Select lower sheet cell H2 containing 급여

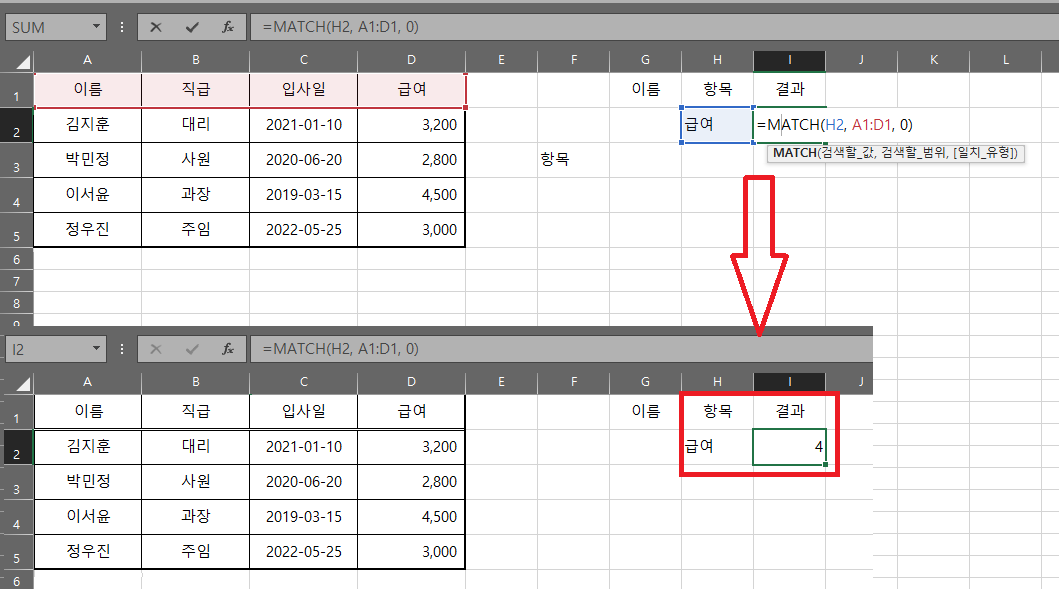pyautogui.click(x=717, y=446)
